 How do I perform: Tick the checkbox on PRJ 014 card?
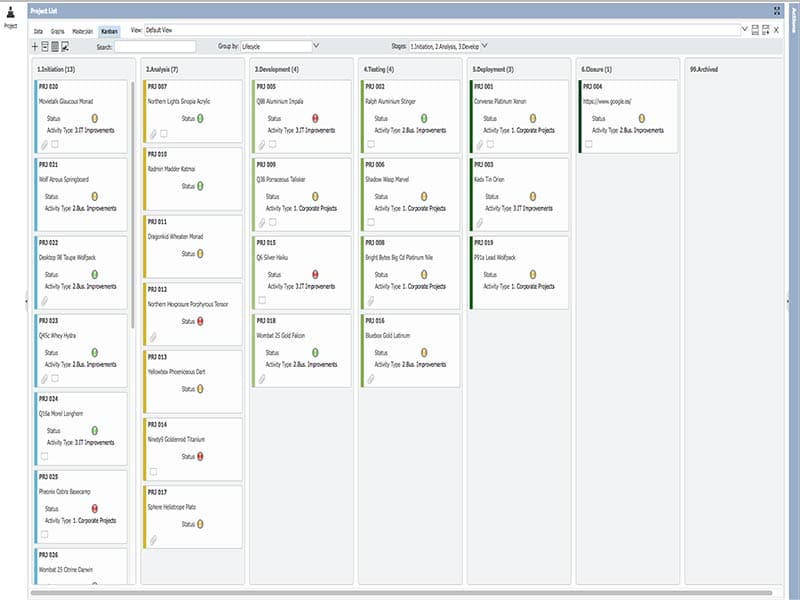tap(153, 472)
